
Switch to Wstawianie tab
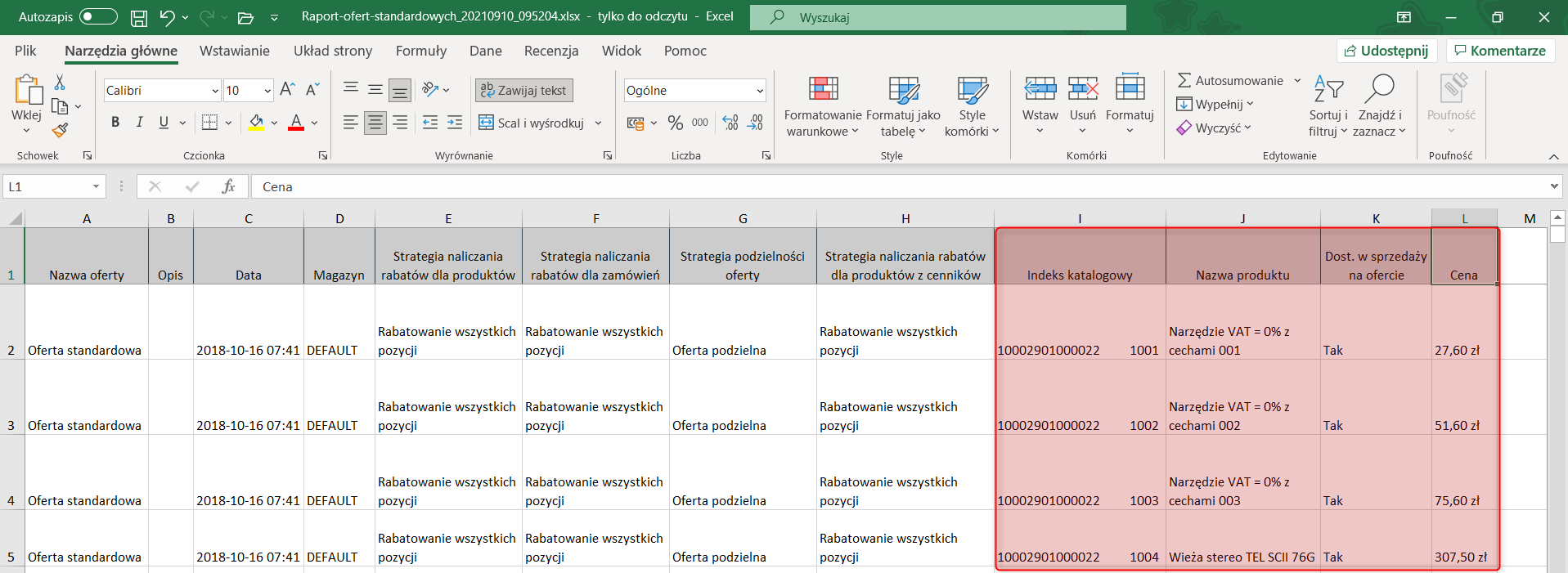pos(235,51)
